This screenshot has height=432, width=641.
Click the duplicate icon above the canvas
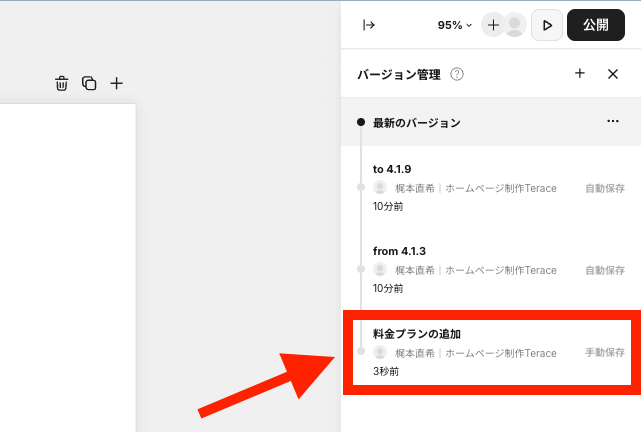[89, 84]
